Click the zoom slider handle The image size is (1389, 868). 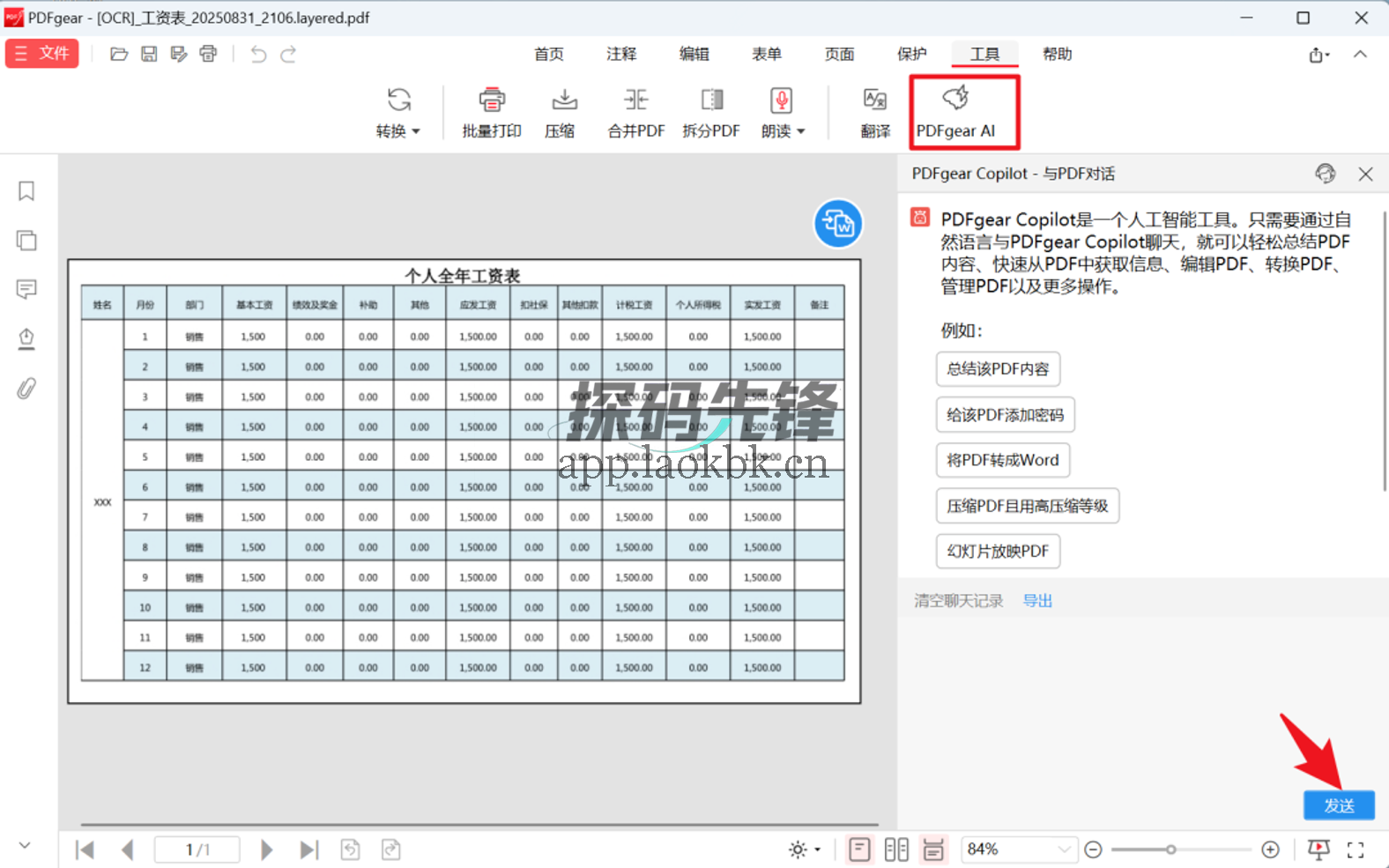click(1170, 849)
